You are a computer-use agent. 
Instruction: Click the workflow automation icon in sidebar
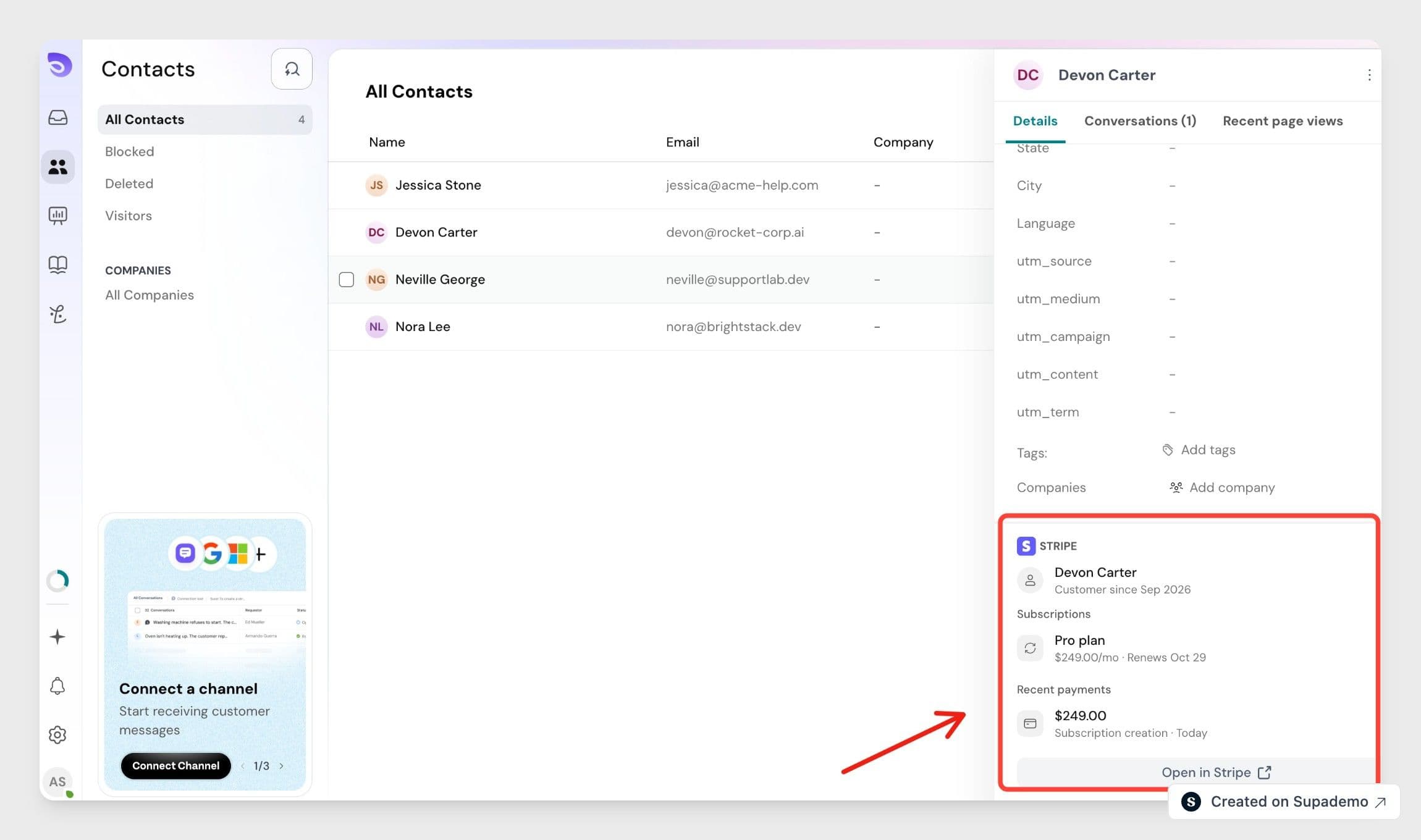point(58,314)
